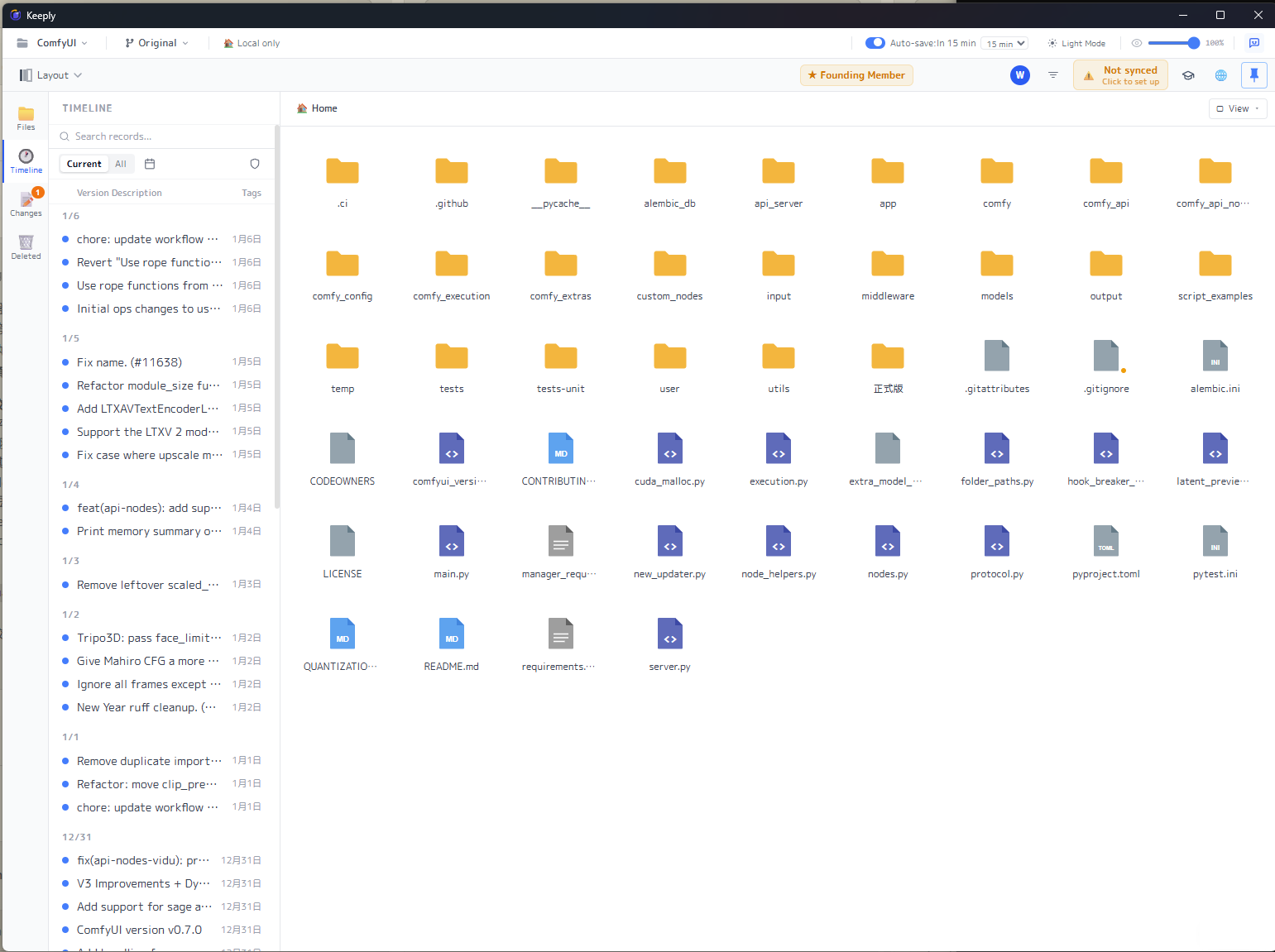
Task: Open the 15 min auto-save interval dropdown
Action: point(1005,43)
